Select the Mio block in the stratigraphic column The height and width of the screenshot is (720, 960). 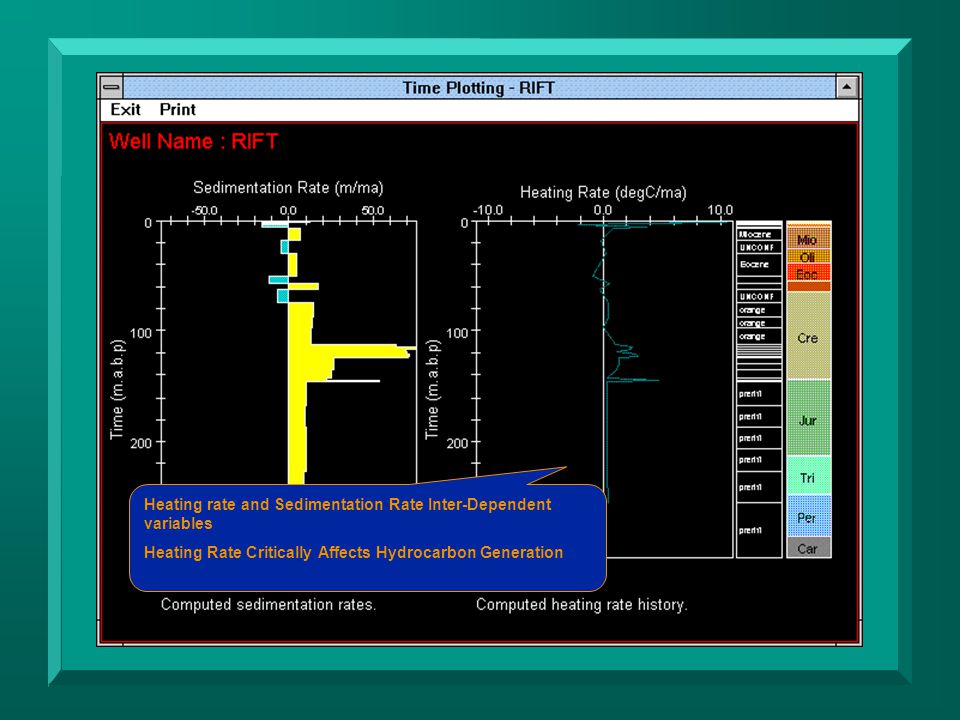(x=808, y=238)
